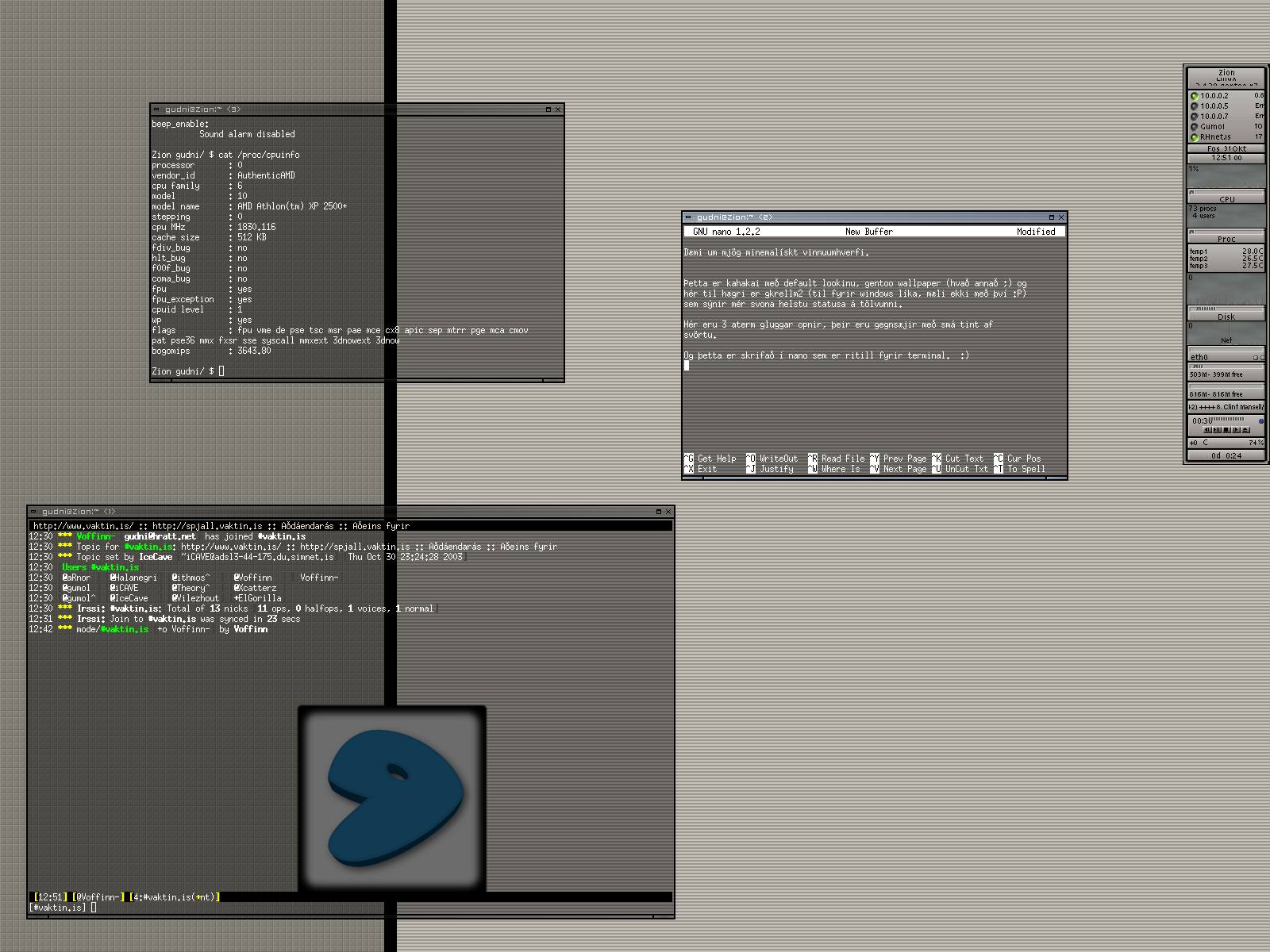
Task: Skip to next track in GKrellM player
Action: [1236, 430]
